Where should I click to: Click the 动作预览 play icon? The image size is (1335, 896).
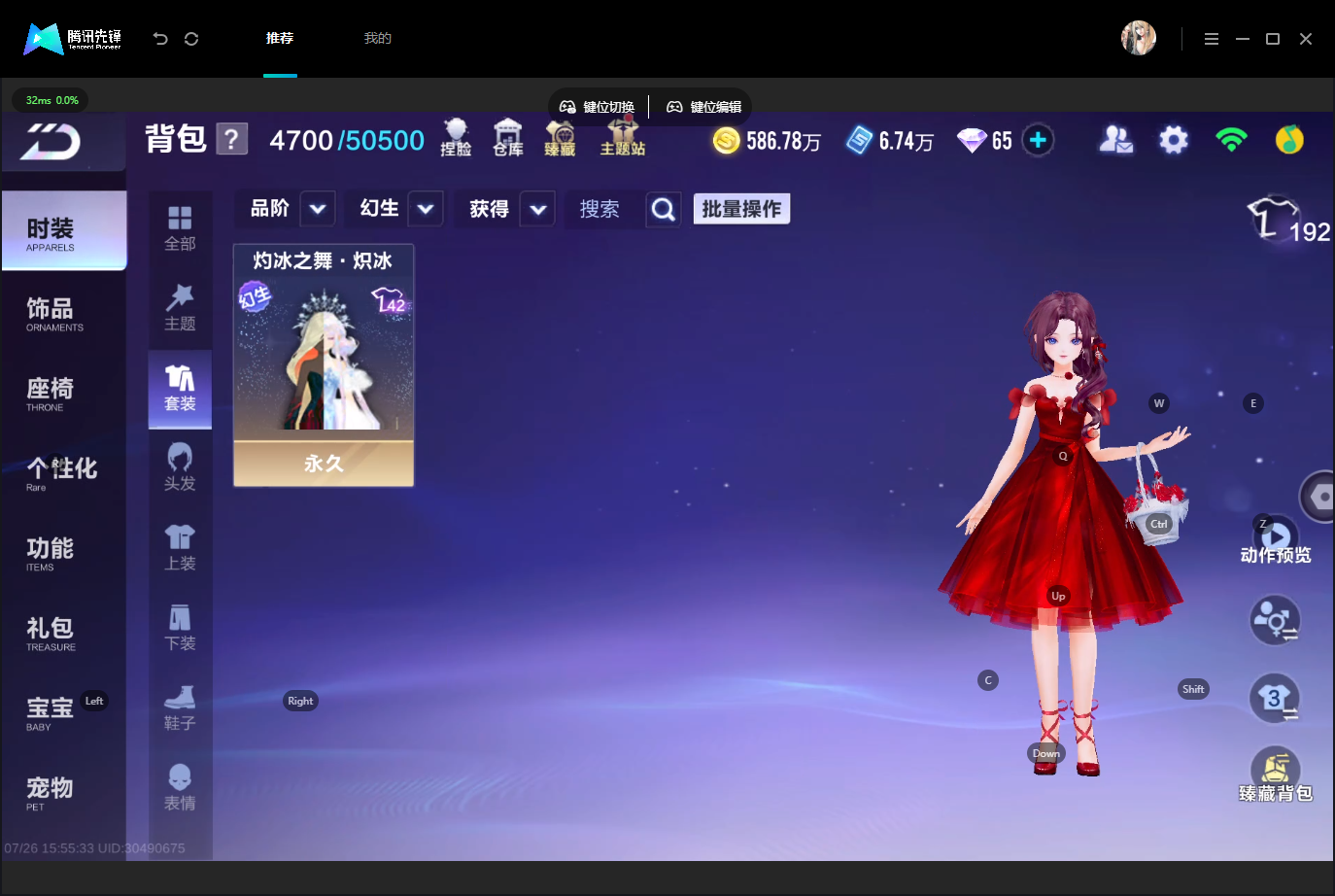(x=1276, y=534)
